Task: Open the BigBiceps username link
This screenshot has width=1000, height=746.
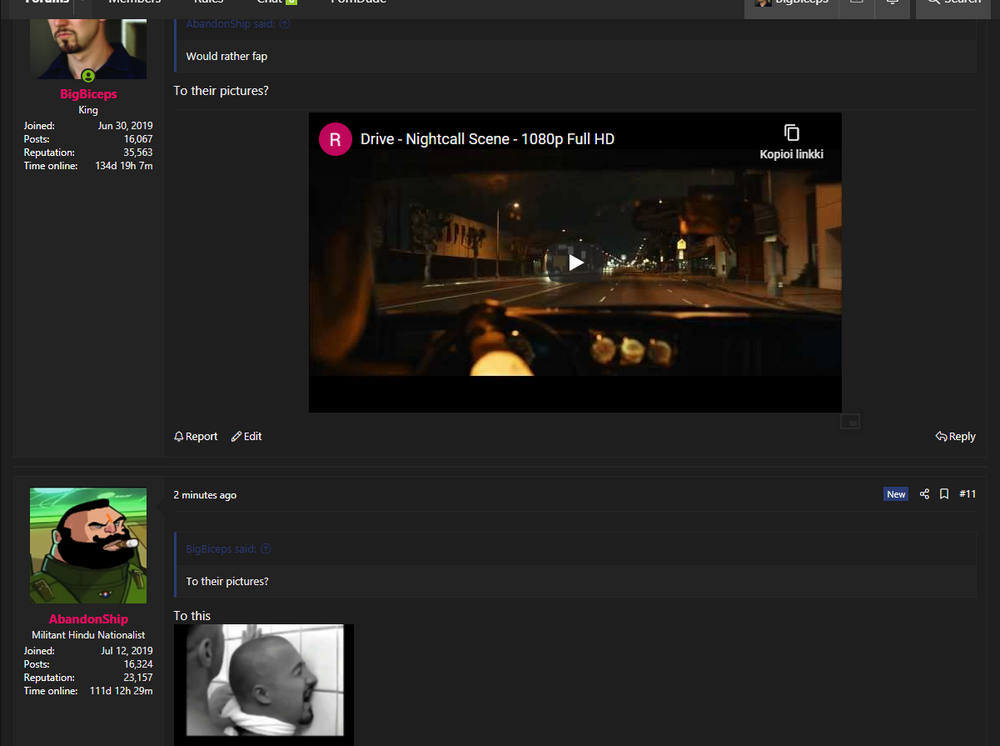Action: click(x=88, y=94)
